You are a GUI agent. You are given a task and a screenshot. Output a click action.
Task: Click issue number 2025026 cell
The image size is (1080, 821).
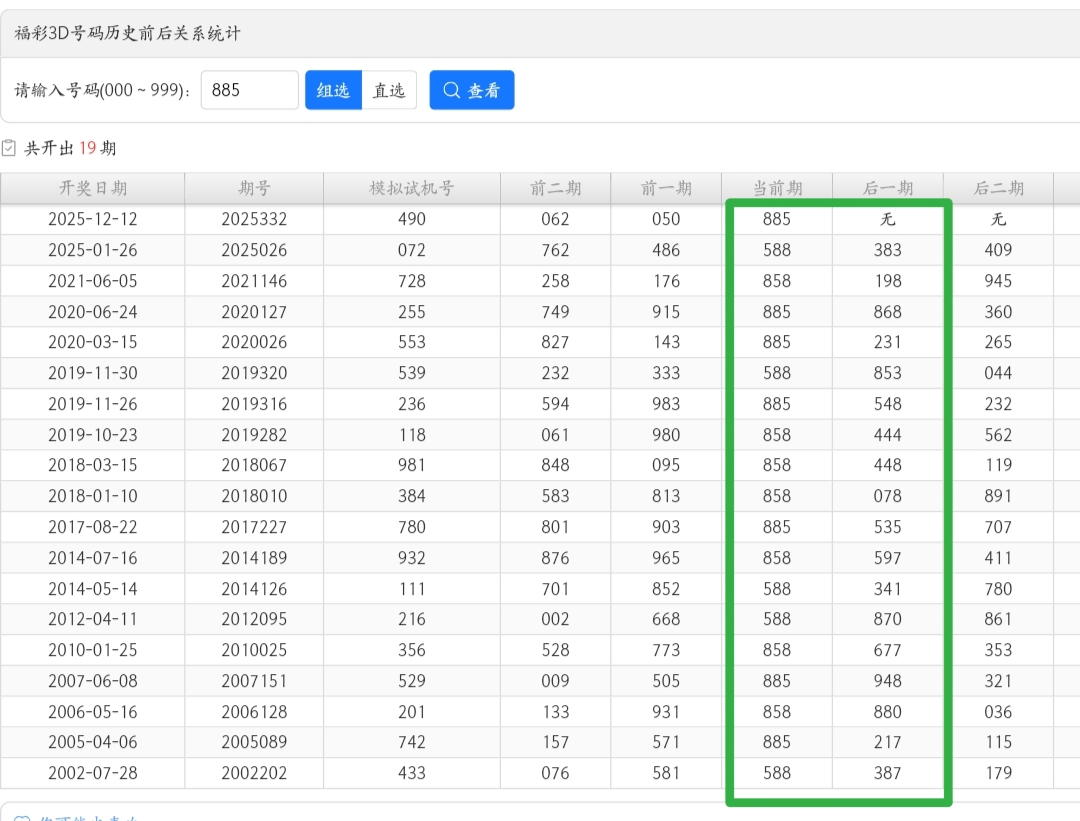pyautogui.click(x=254, y=250)
